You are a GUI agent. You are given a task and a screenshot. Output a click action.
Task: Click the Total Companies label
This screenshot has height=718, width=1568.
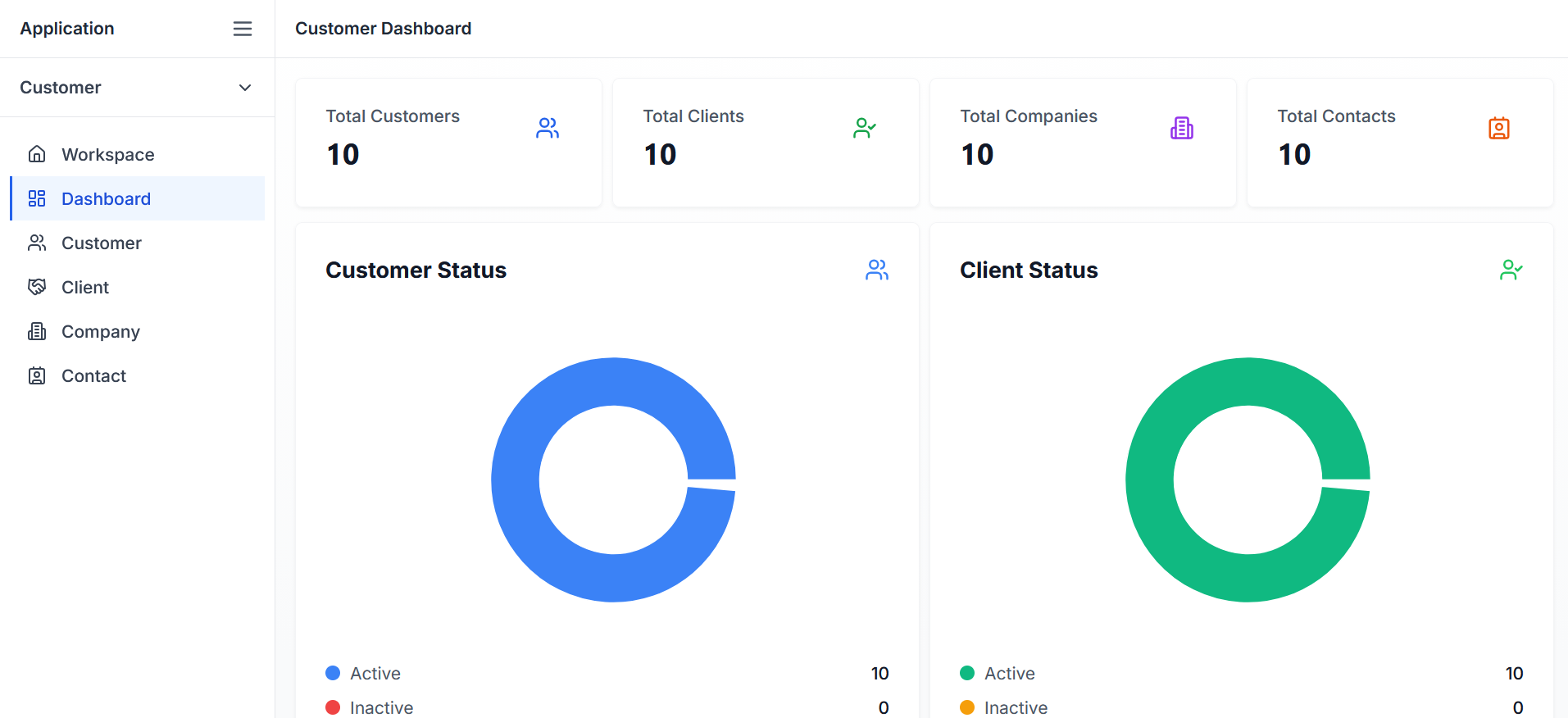[1029, 116]
